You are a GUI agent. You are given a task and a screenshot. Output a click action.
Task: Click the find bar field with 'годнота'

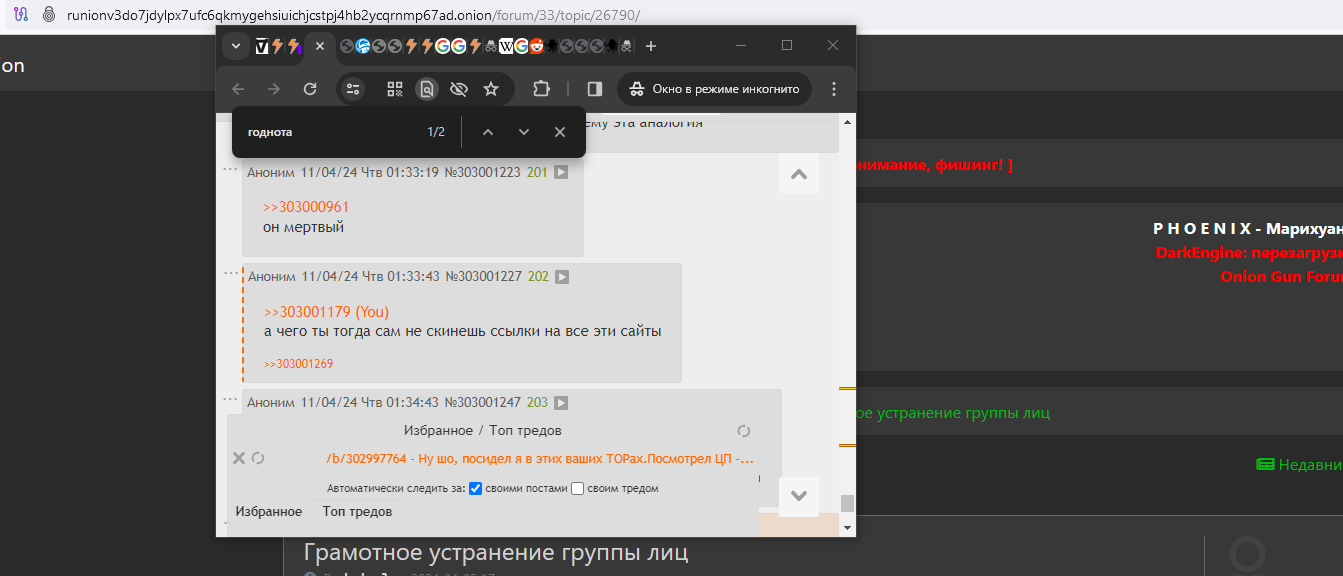click(x=330, y=132)
